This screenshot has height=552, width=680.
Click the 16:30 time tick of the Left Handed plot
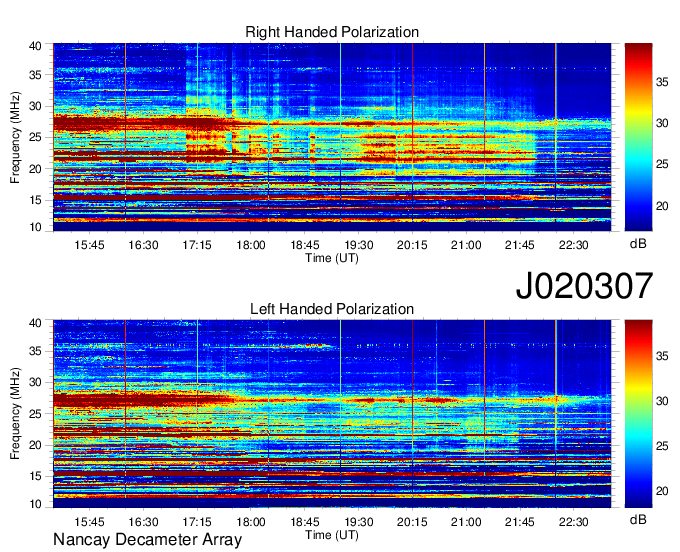(x=143, y=522)
